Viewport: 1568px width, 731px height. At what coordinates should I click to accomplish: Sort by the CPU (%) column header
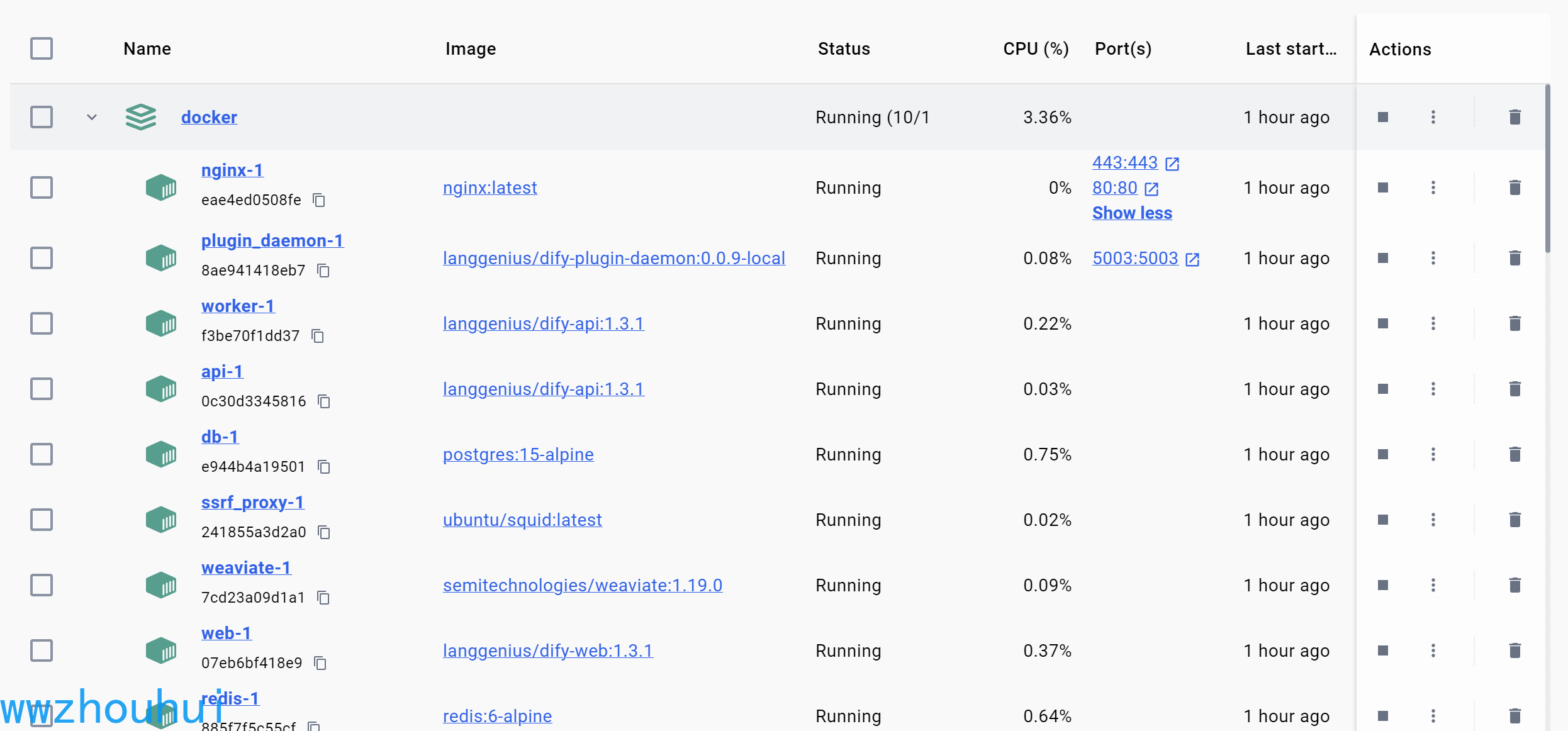click(x=1035, y=48)
